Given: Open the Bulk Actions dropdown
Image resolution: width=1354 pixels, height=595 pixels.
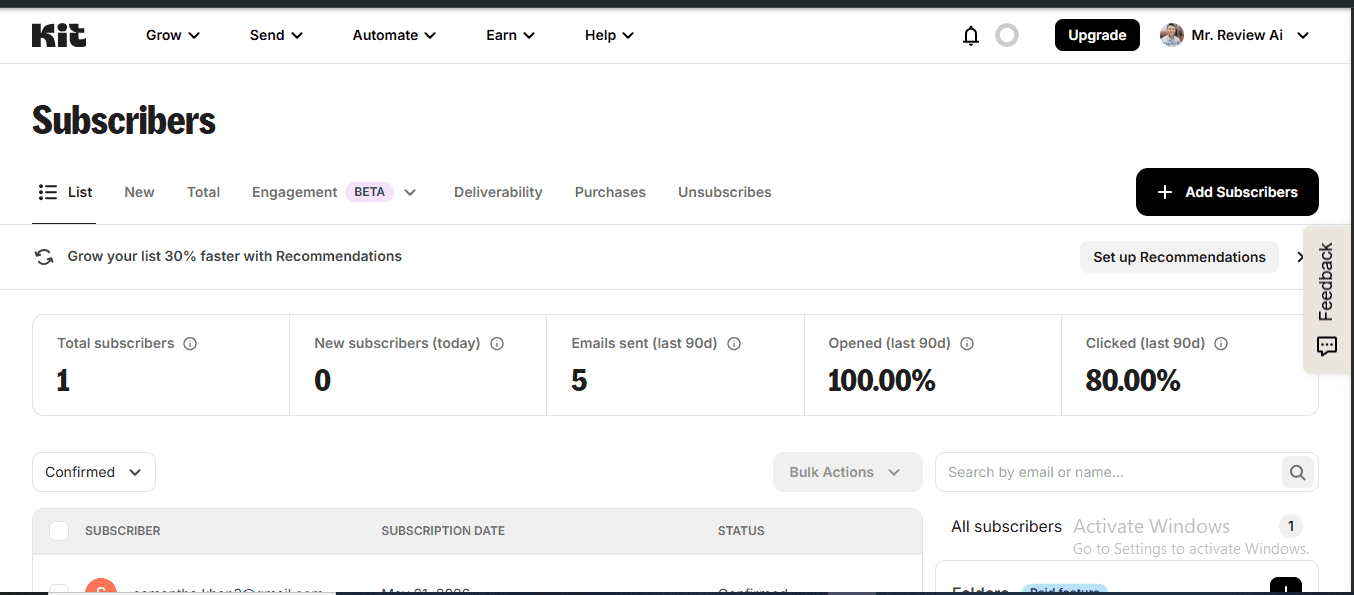Looking at the screenshot, I should coord(847,472).
